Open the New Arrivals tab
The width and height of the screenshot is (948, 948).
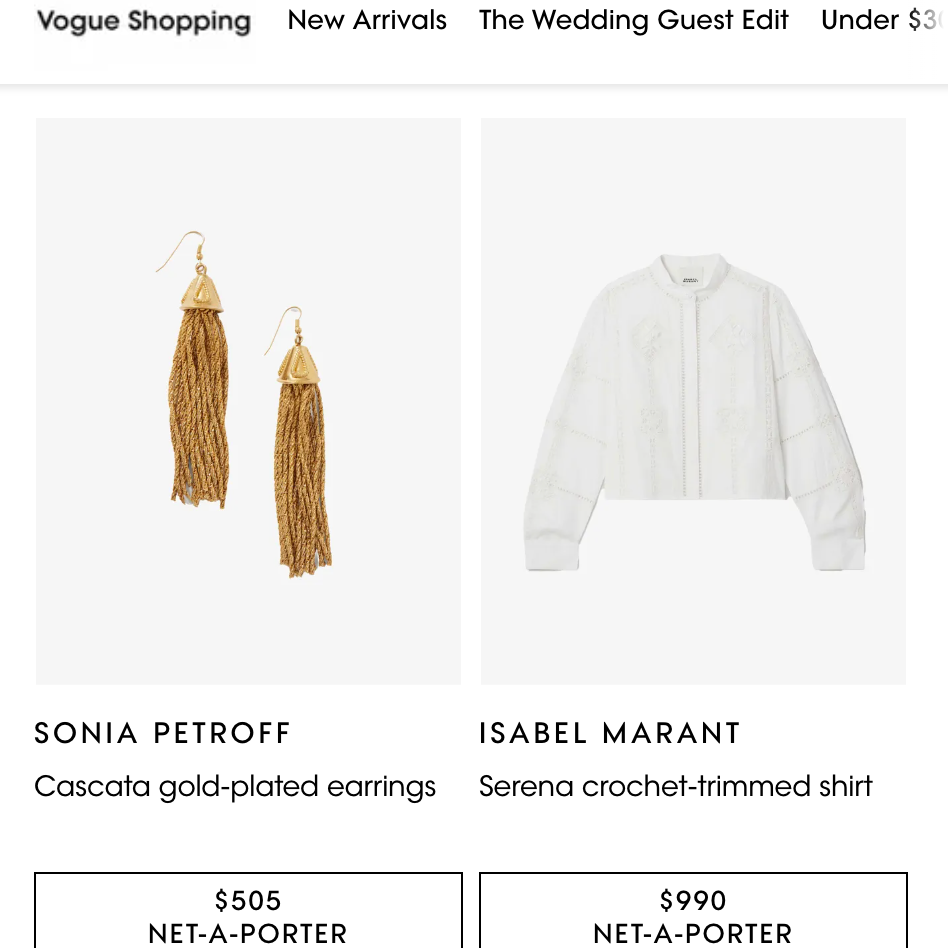[367, 20]
